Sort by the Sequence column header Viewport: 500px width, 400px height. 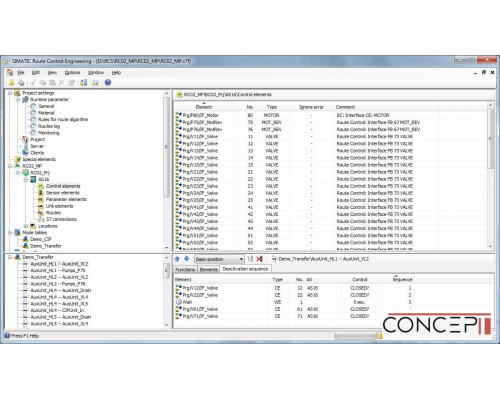point(402,279)
